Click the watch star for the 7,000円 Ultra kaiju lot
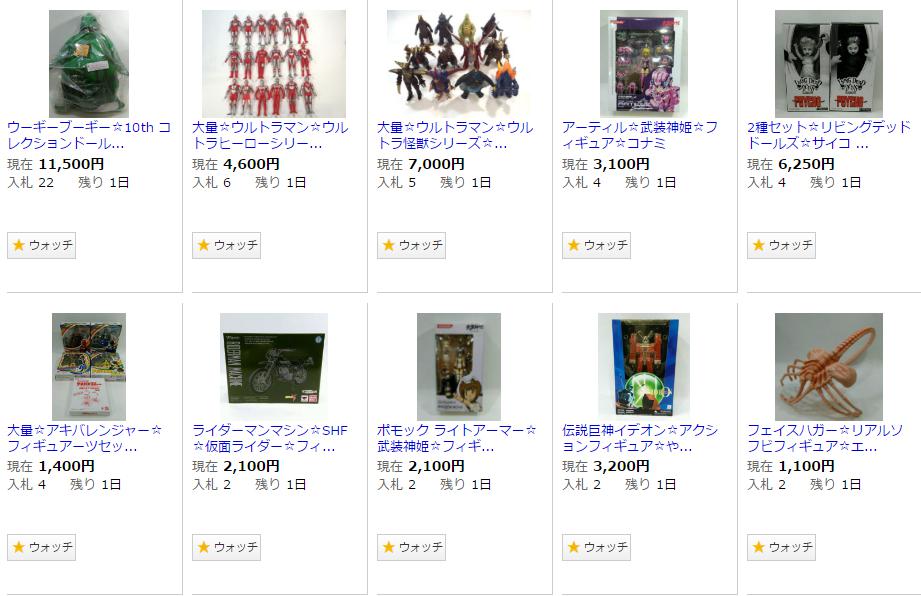The width and height of the screenshot is (921, 596). pos(411,245)
